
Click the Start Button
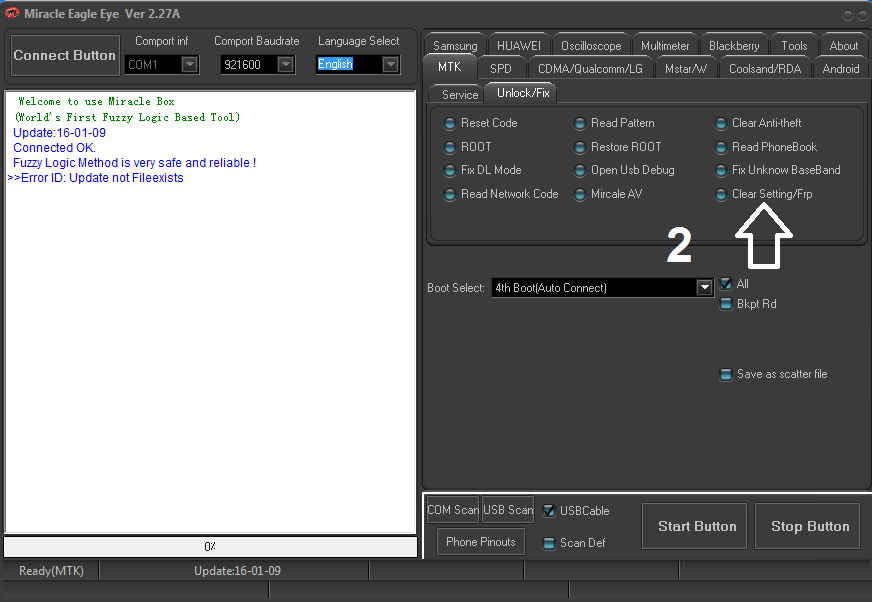(697, 526)
